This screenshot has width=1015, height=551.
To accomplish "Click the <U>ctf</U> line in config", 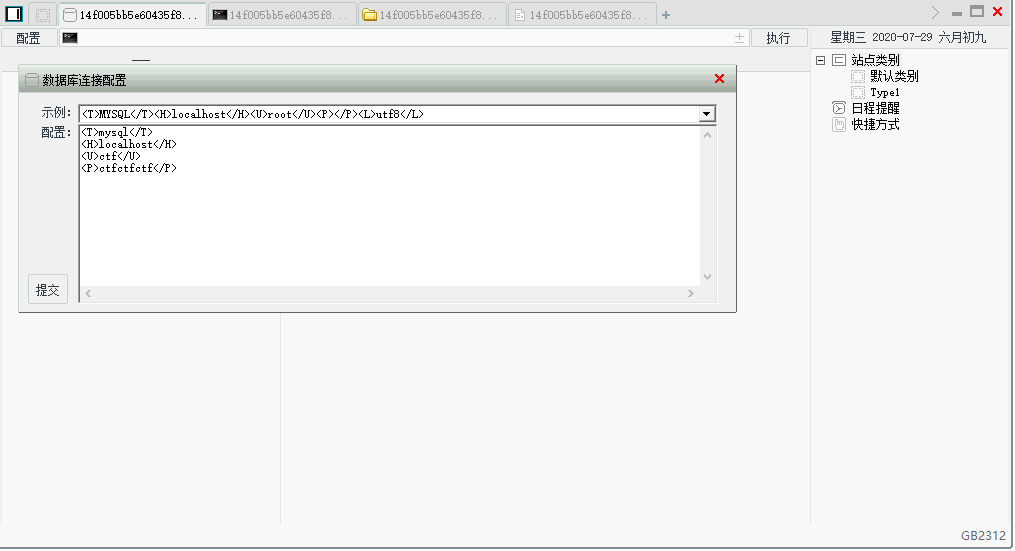I will (111, 156).
